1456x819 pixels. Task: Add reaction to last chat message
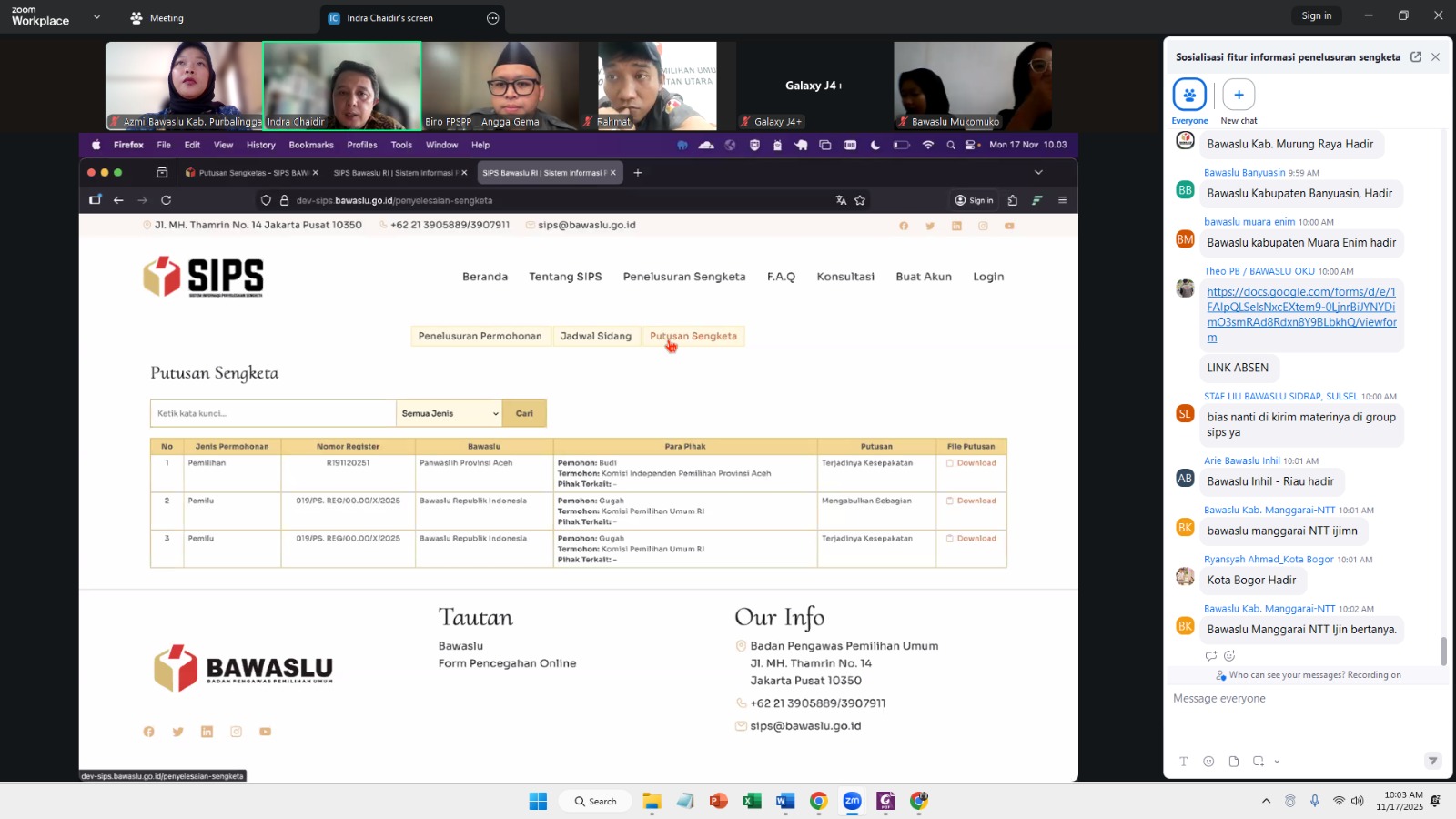click(1229, 656)
